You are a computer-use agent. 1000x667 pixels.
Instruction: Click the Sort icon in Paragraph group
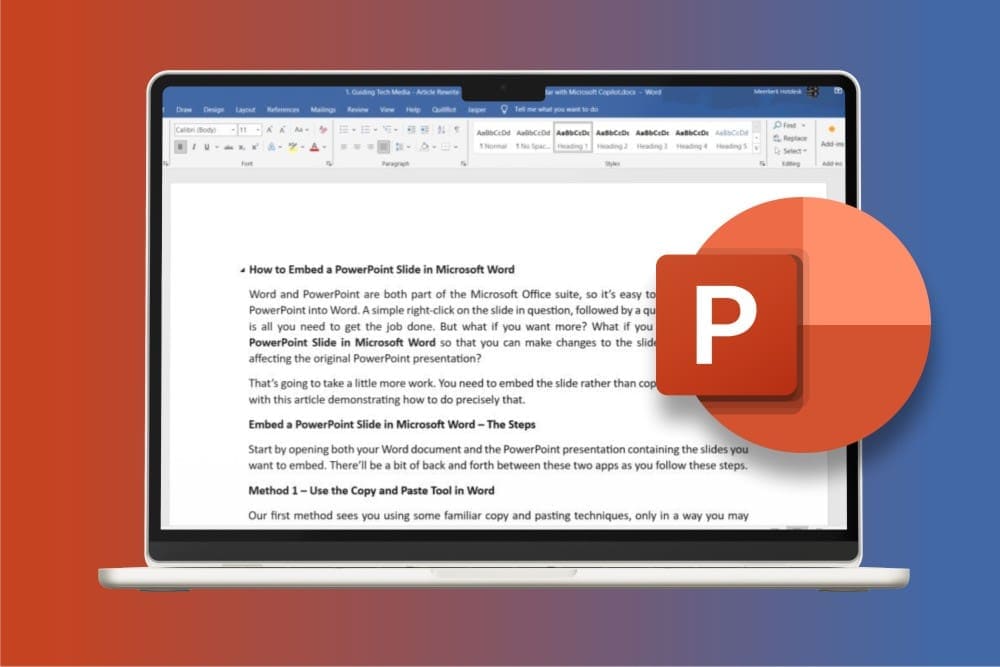coord(440,130)
